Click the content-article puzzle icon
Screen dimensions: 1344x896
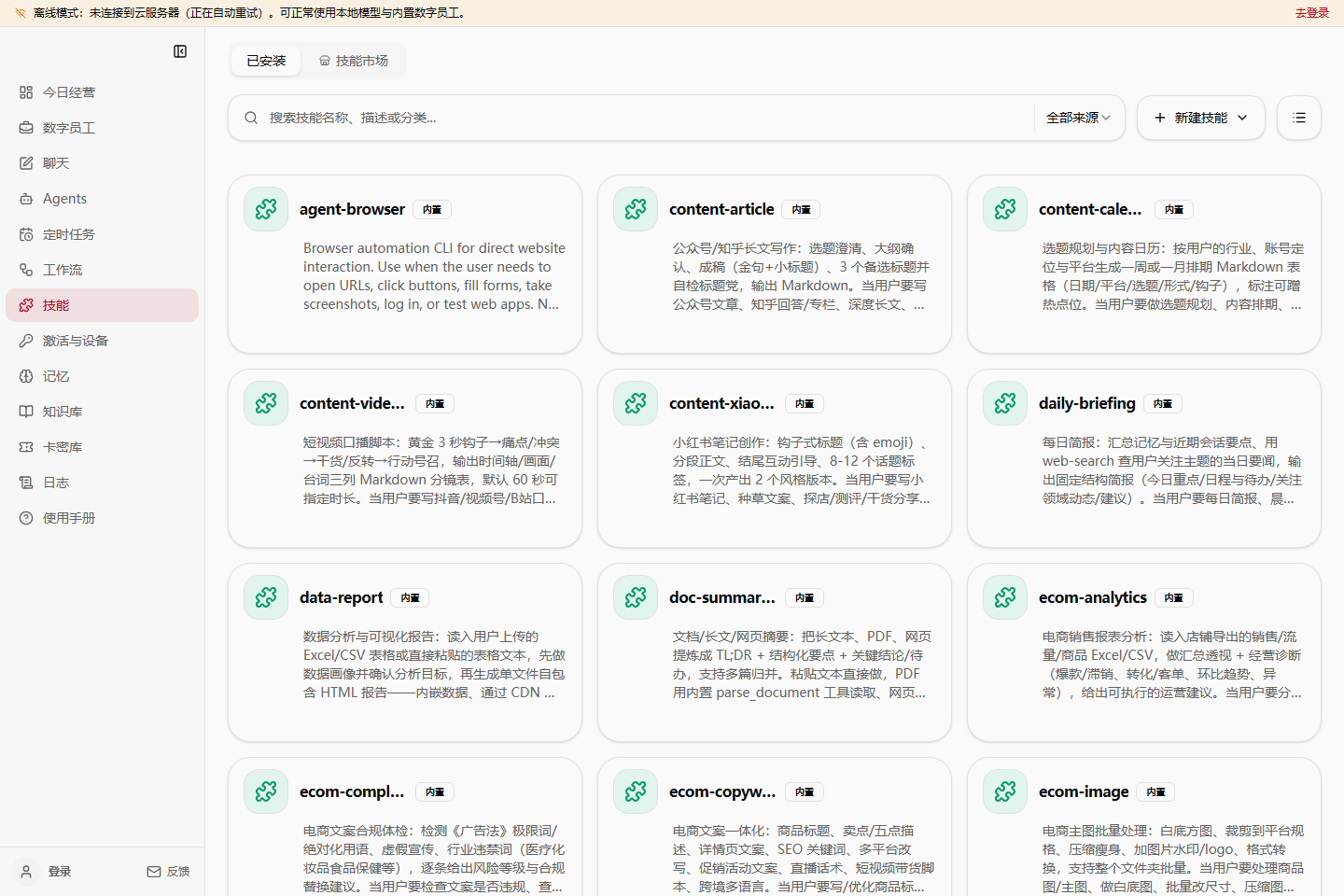click(636, 209)
